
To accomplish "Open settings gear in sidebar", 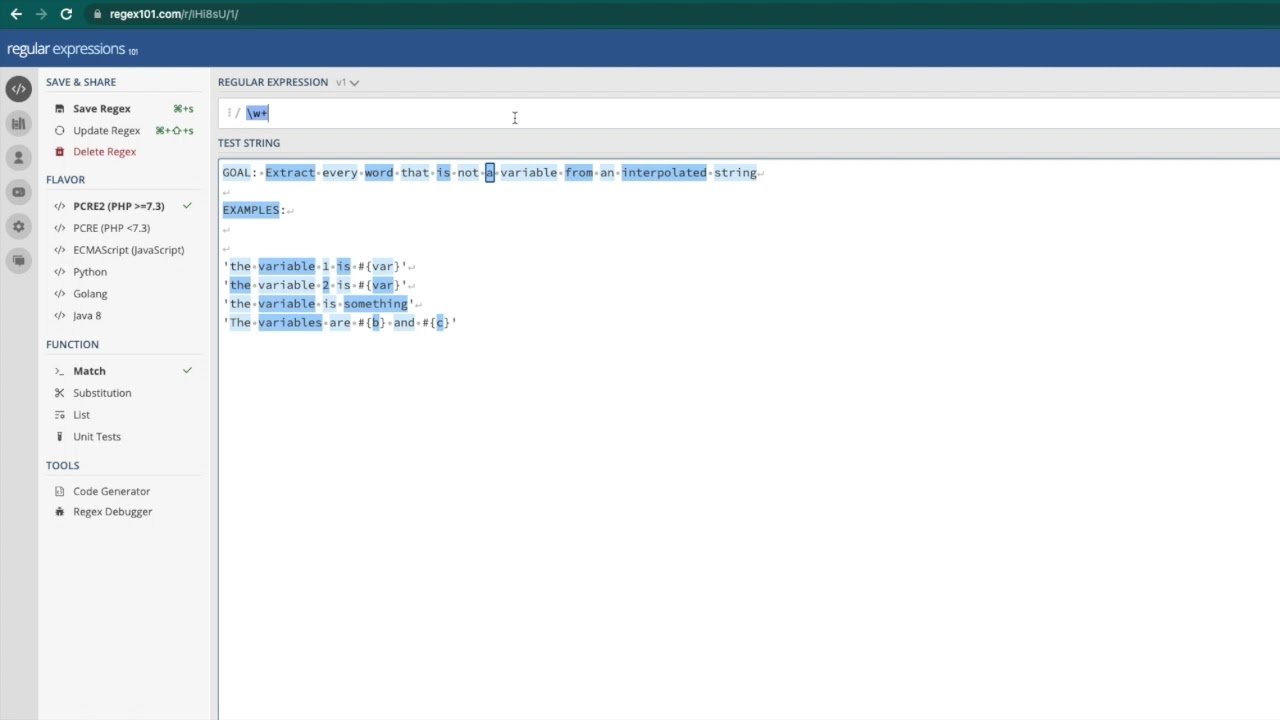I will (18, 227).
